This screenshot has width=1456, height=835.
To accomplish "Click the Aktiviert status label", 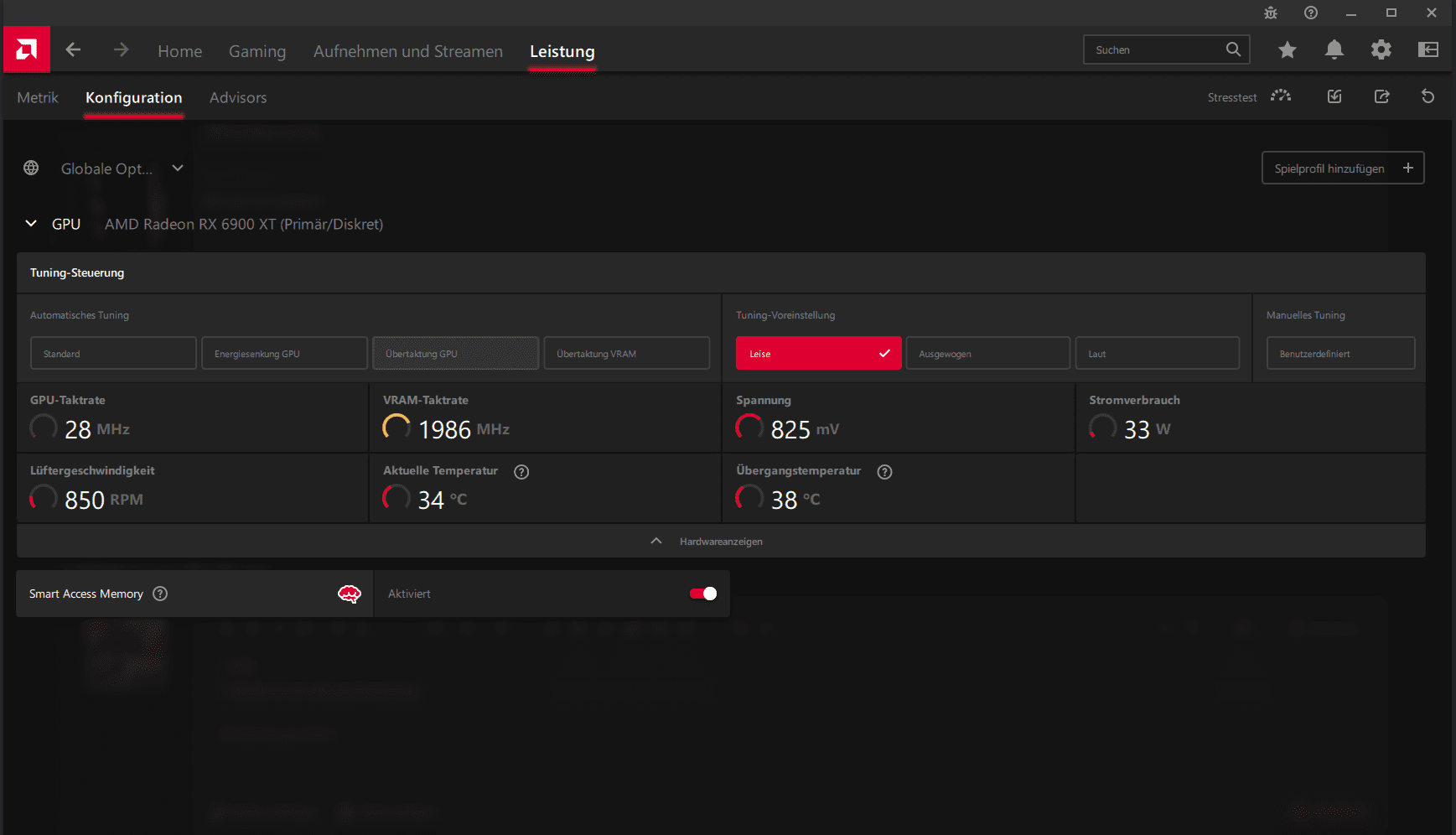I will pos(409,594).
